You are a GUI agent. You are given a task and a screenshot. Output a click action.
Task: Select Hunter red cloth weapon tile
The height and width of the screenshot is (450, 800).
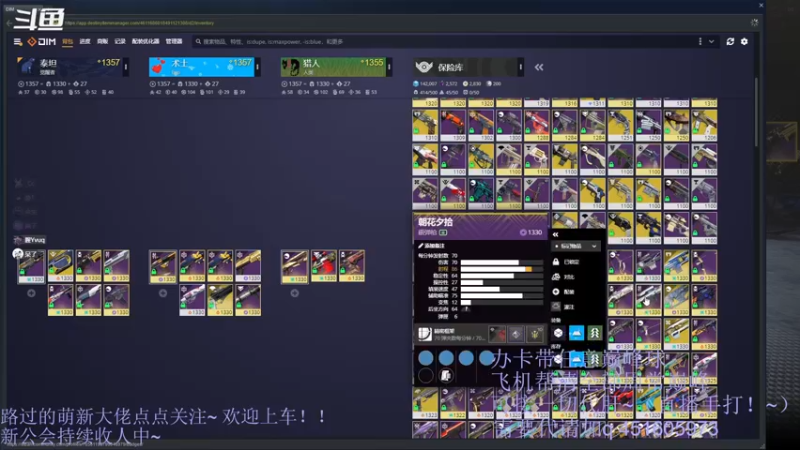323,266
